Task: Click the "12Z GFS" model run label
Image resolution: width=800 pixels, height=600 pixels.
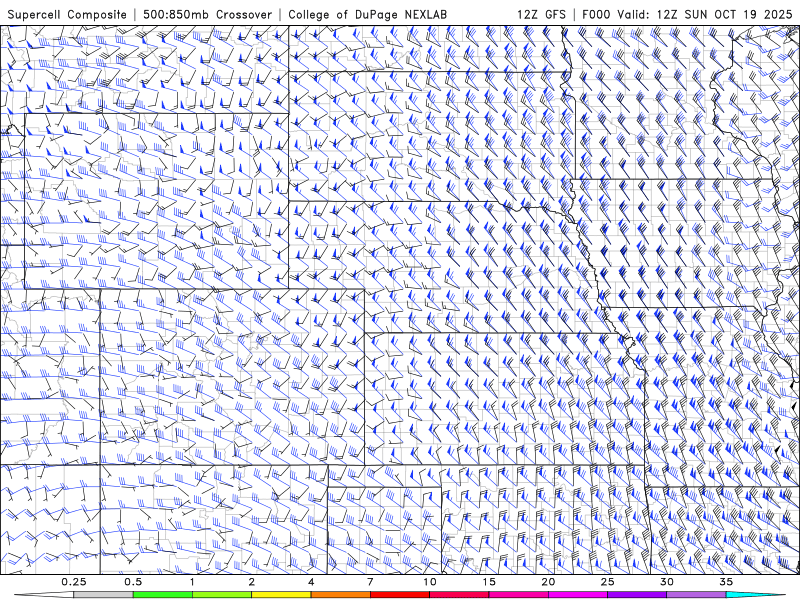Action: coord(541,14)
